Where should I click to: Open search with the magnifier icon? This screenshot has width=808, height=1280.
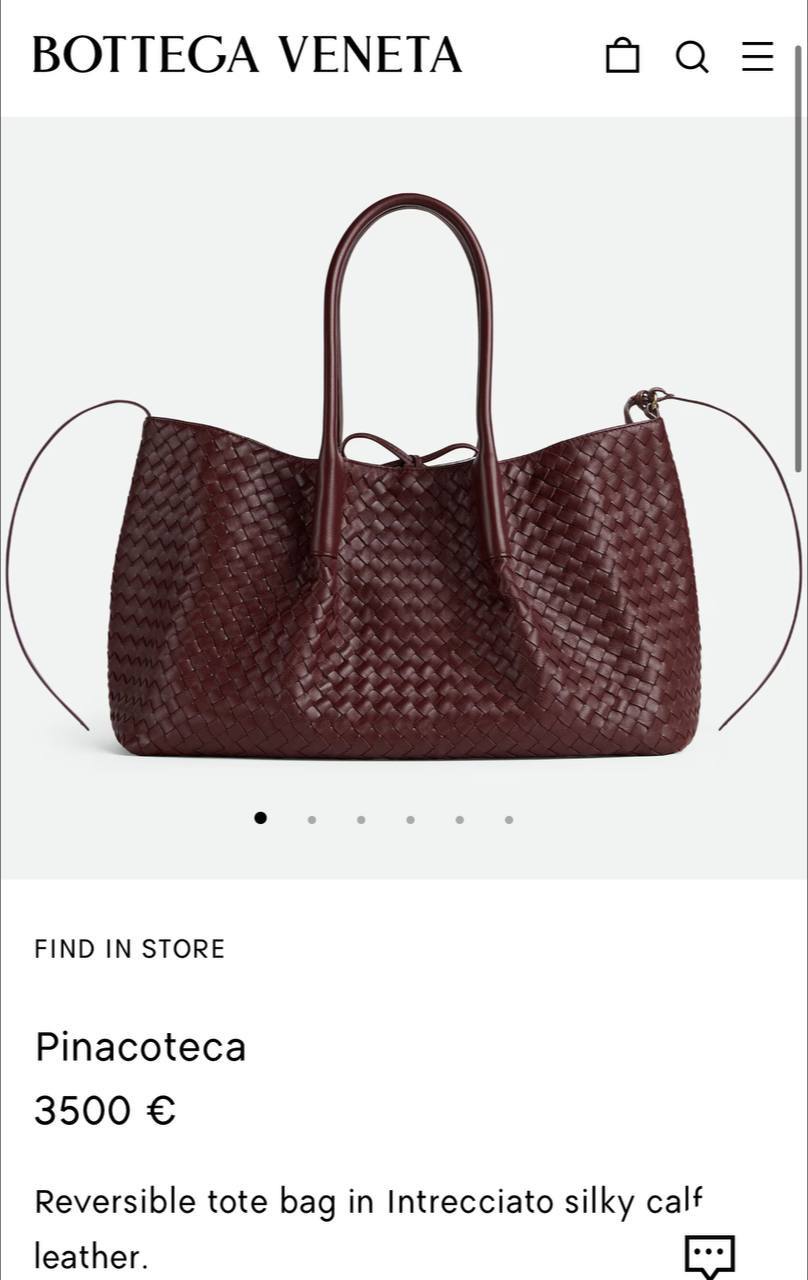pyautogui.click(x=692, y=56)
